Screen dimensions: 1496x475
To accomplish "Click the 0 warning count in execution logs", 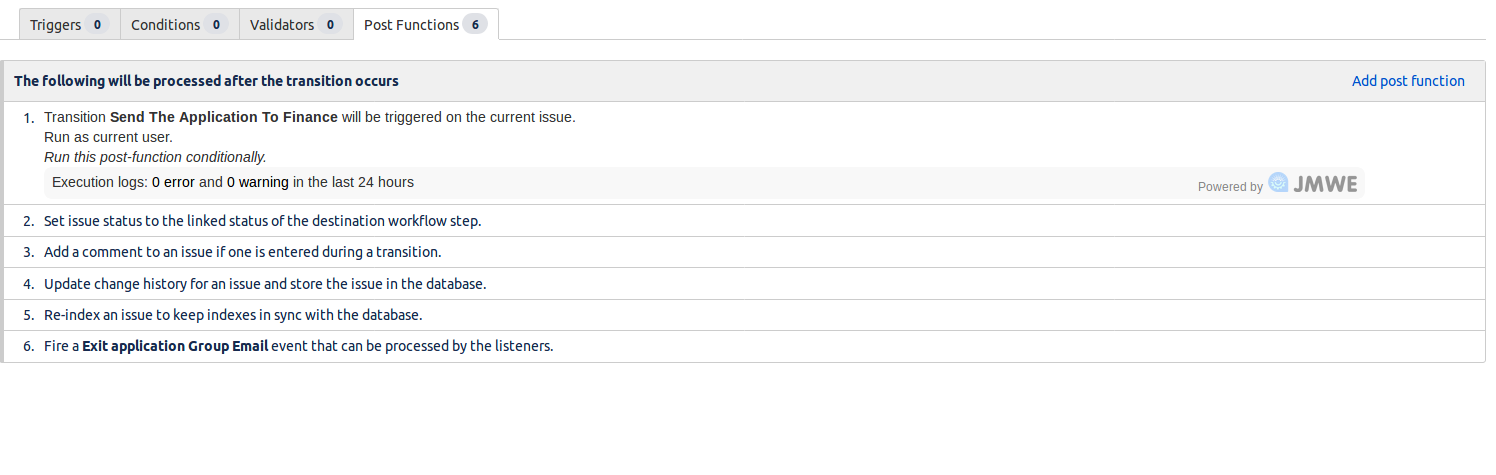I will 258,182.
